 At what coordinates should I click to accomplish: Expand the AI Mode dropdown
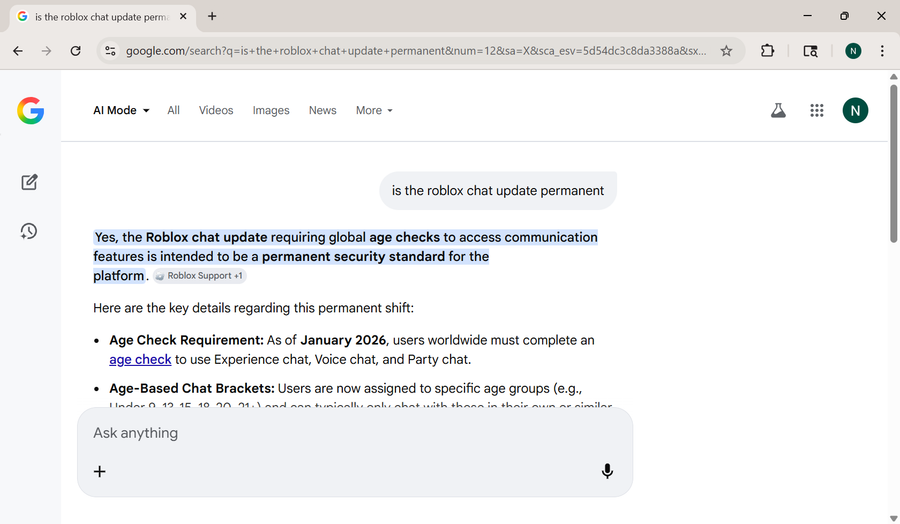pos(121,111)
